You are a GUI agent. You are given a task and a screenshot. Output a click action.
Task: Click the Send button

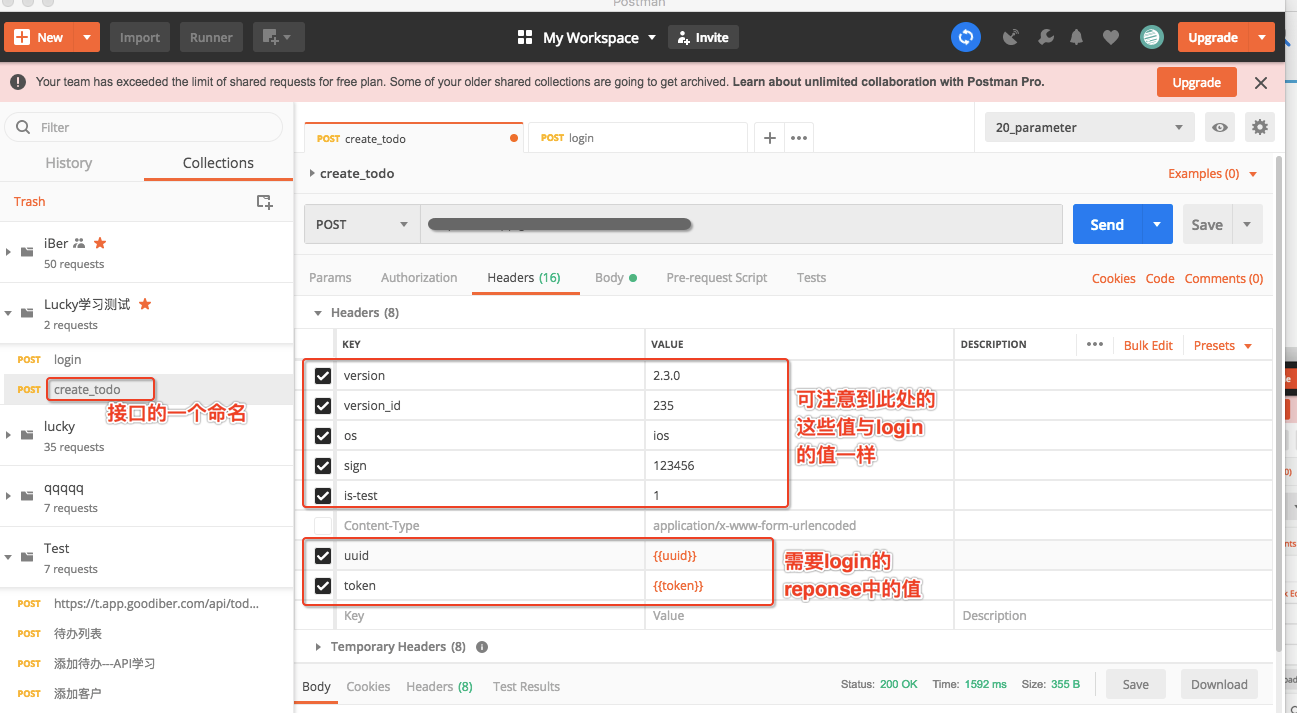(x=1107, y=224)
